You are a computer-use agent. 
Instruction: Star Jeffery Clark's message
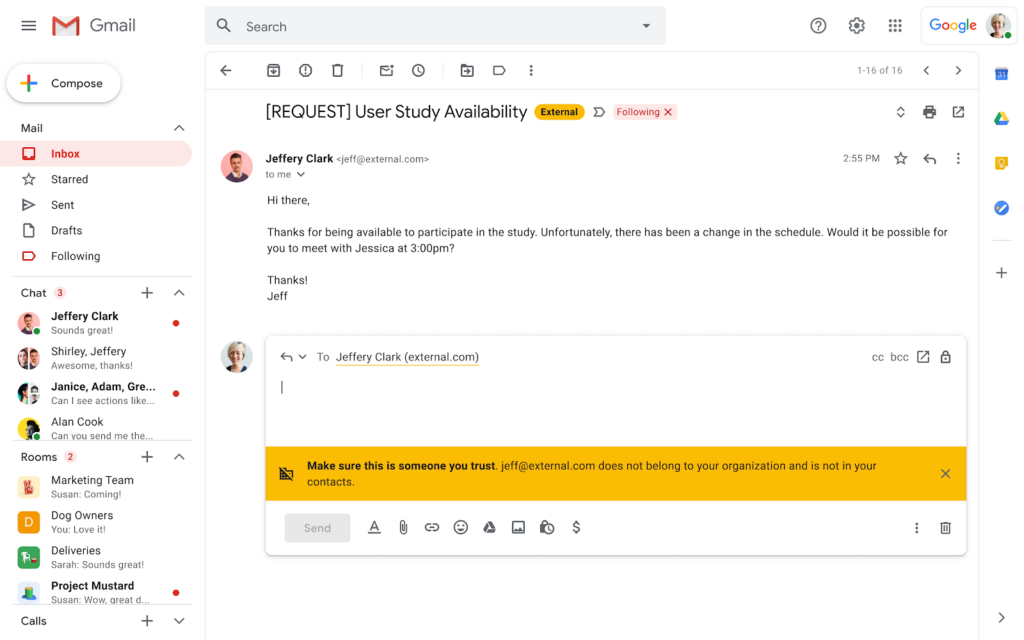900,158
